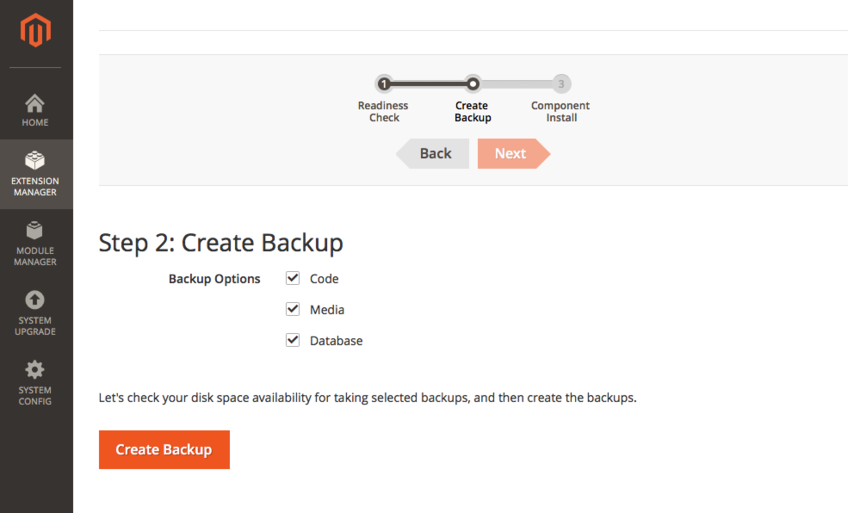Uncheck the Code backup checkbox
Image resolution: width=860 pixels, height=513 pixels.
293,279
